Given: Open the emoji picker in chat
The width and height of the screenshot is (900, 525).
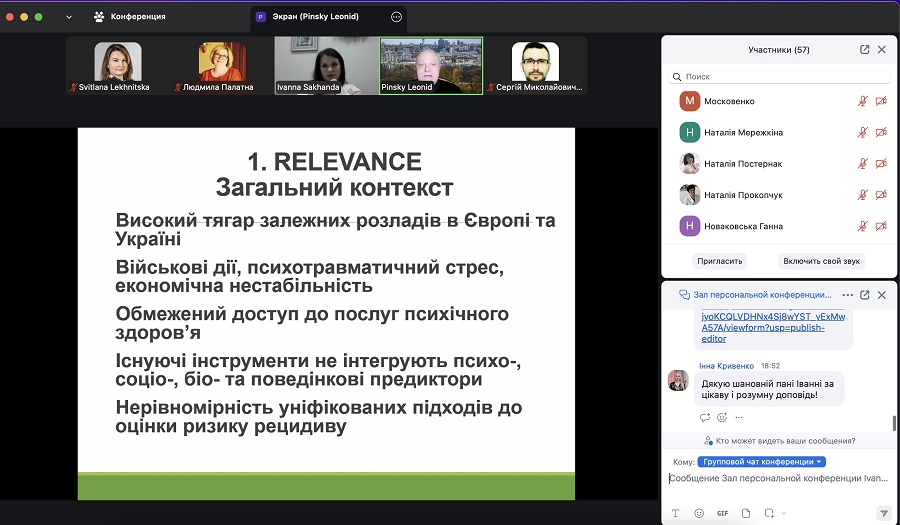Looking at the screenshot, I should [698, 513].
